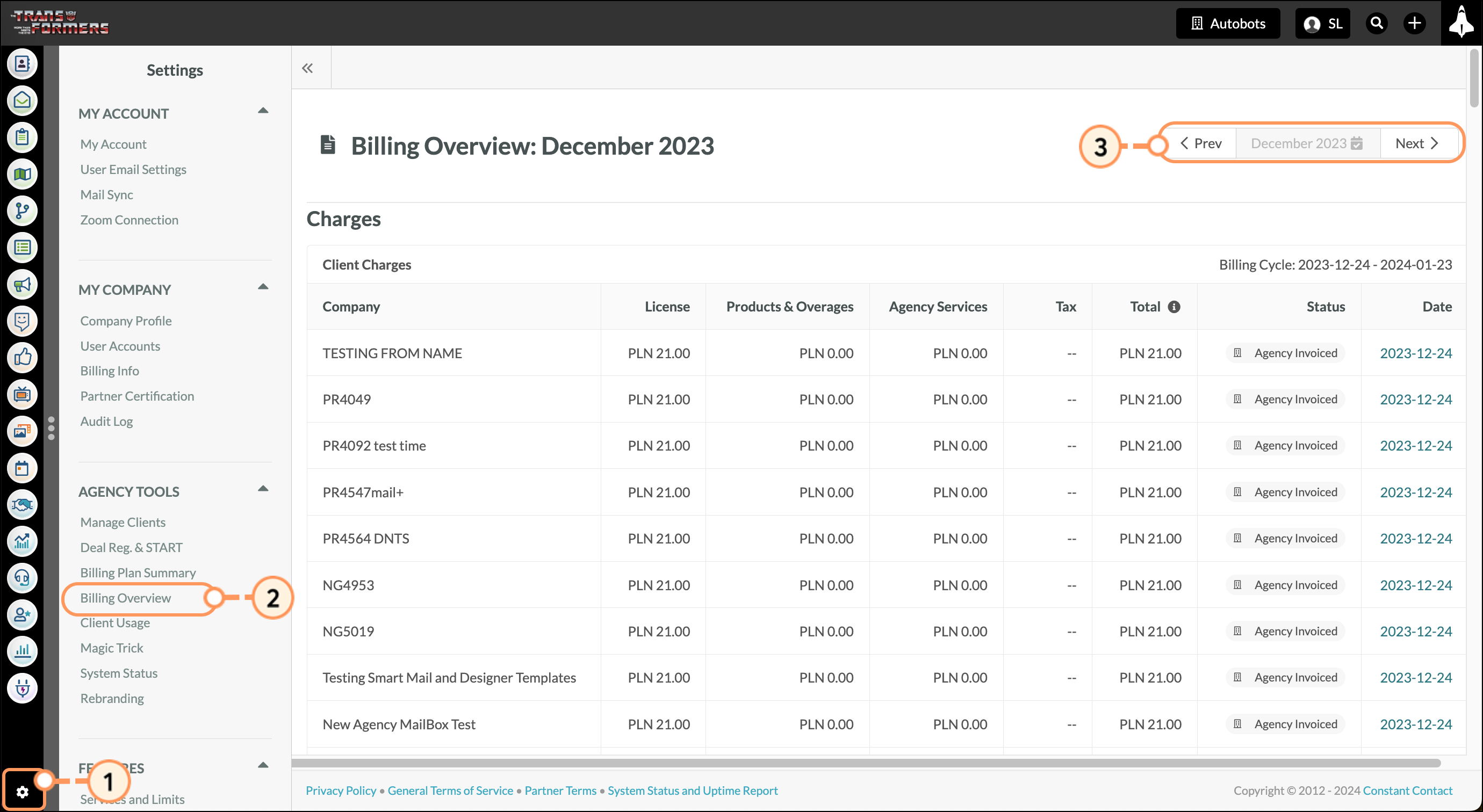This screenshot has width=1483, height=812.
Task: Open the clipboard tasks sidebar icon
Action: [22, 137]
